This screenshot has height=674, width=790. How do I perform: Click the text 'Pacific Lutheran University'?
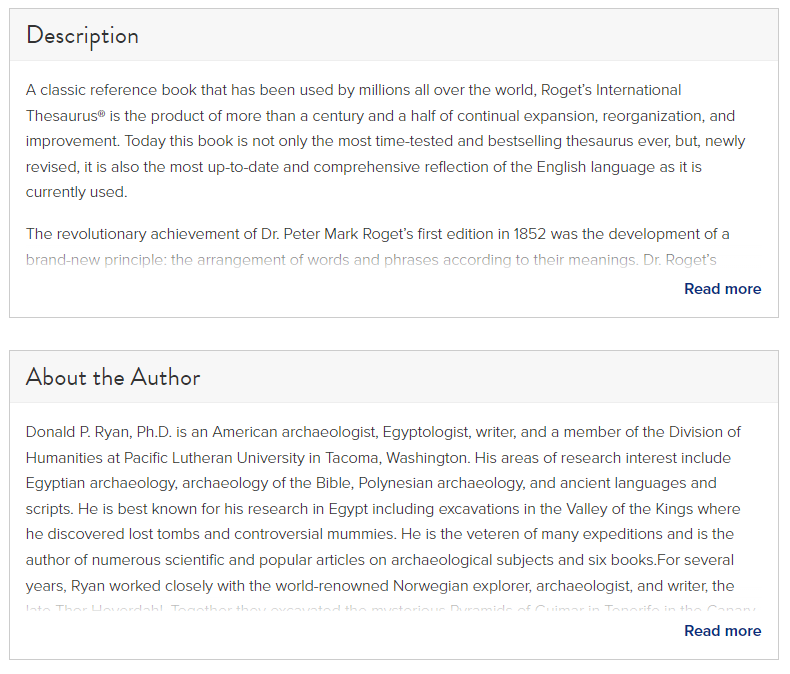tap(214, 458)
